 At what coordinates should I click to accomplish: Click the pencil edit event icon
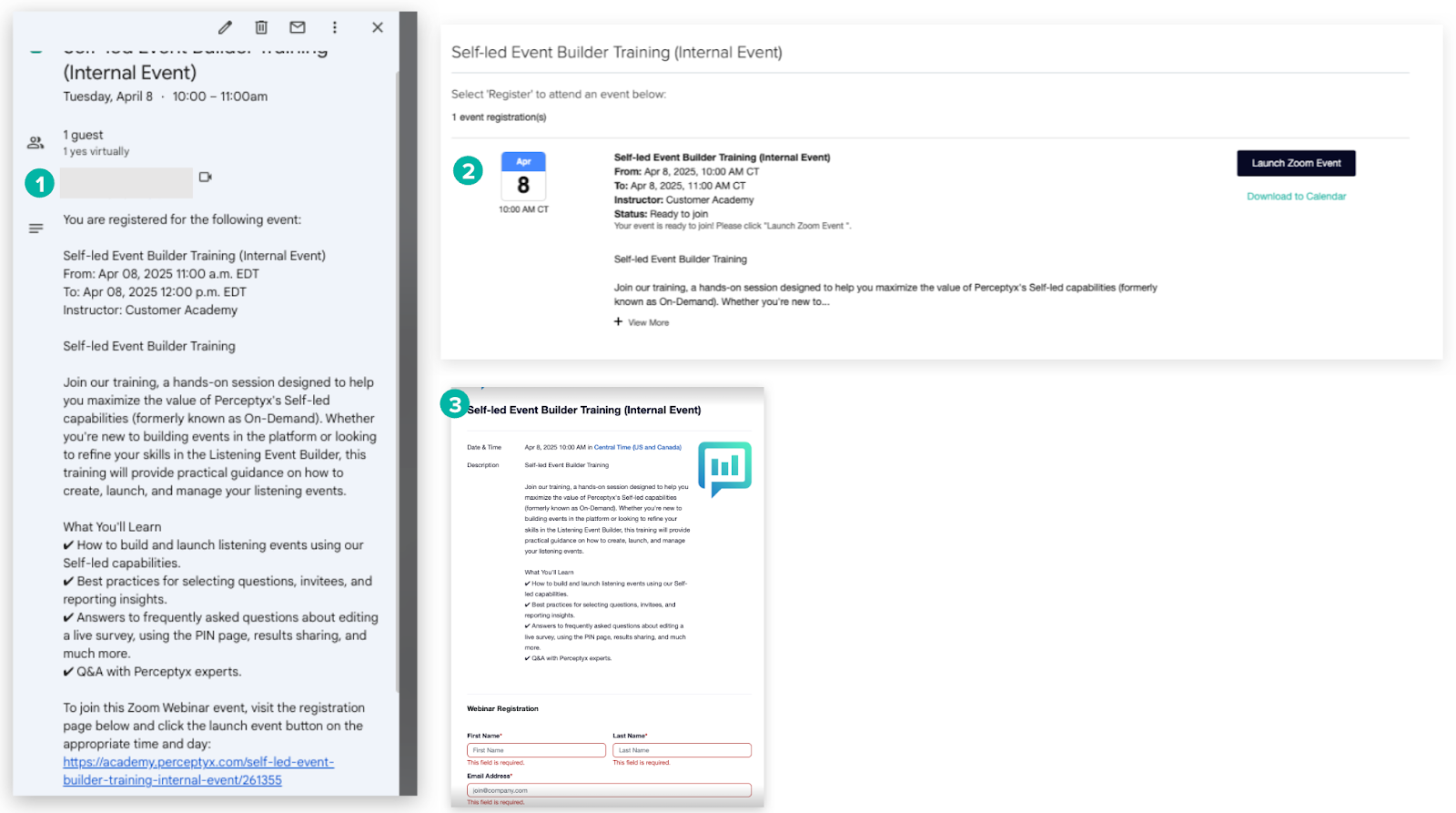tap(225, 27)
